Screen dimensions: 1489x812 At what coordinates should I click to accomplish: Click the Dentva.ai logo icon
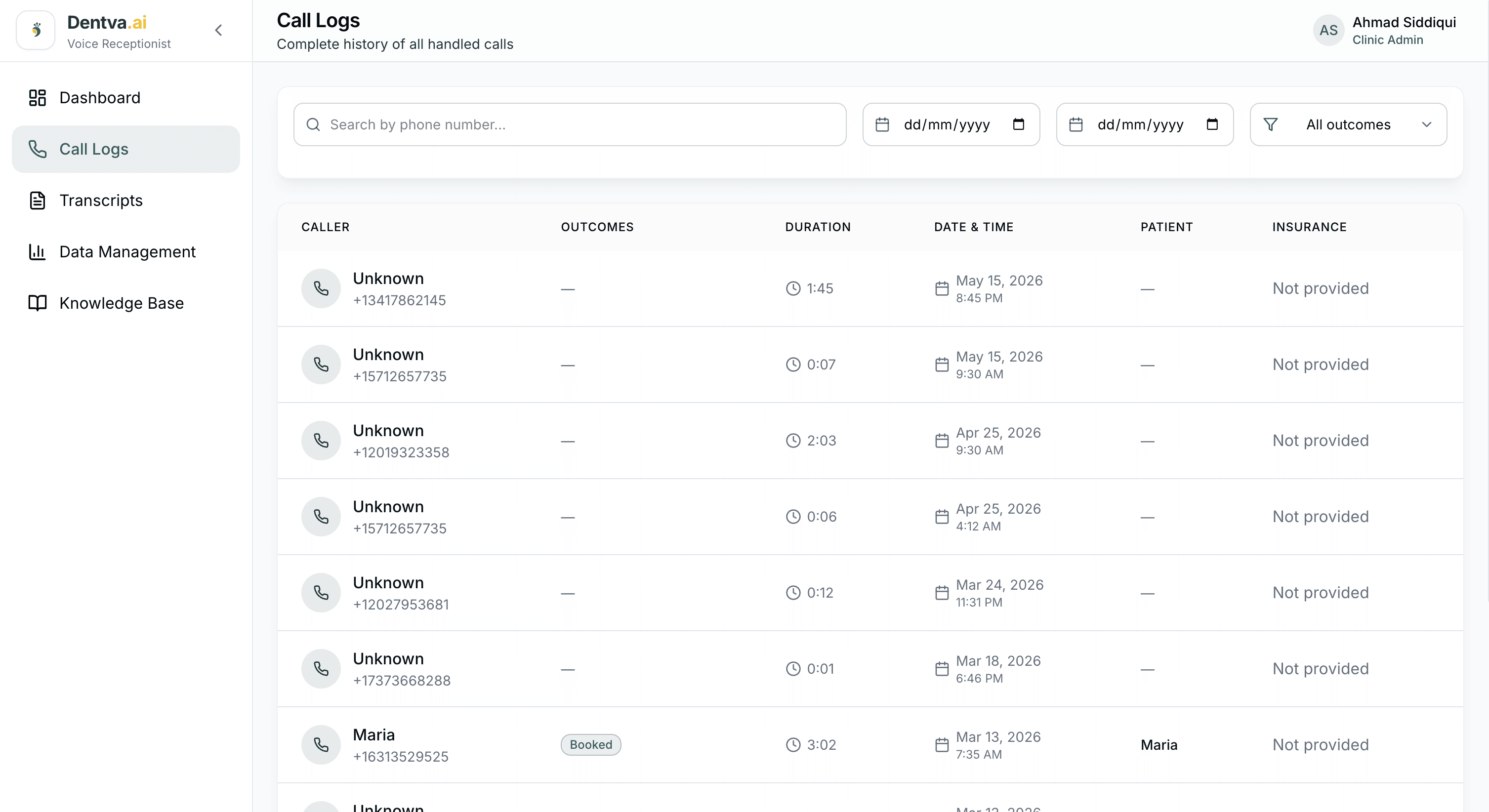(x=36, y=30)
